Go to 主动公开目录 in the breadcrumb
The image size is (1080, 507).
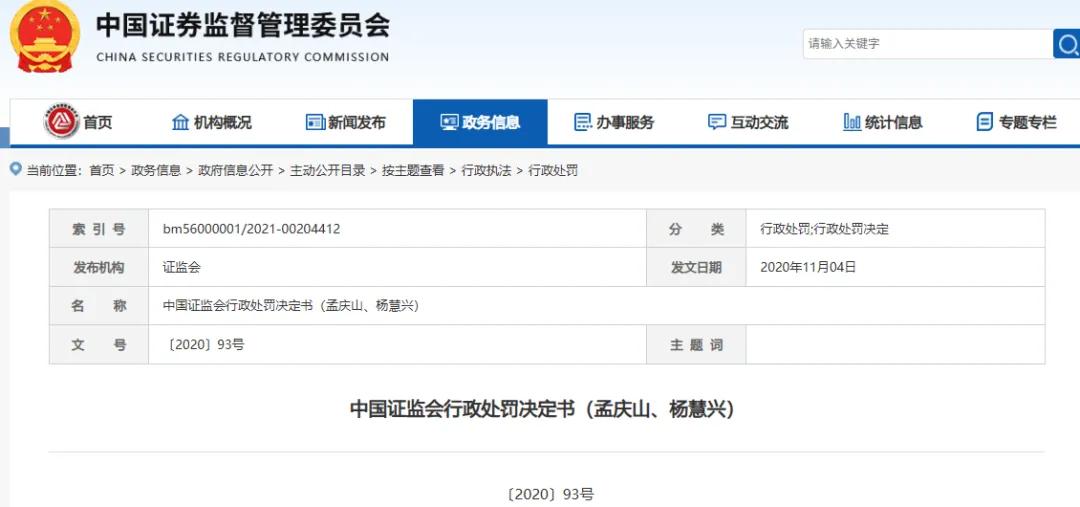pyautogui.click(x=328, y=170)
